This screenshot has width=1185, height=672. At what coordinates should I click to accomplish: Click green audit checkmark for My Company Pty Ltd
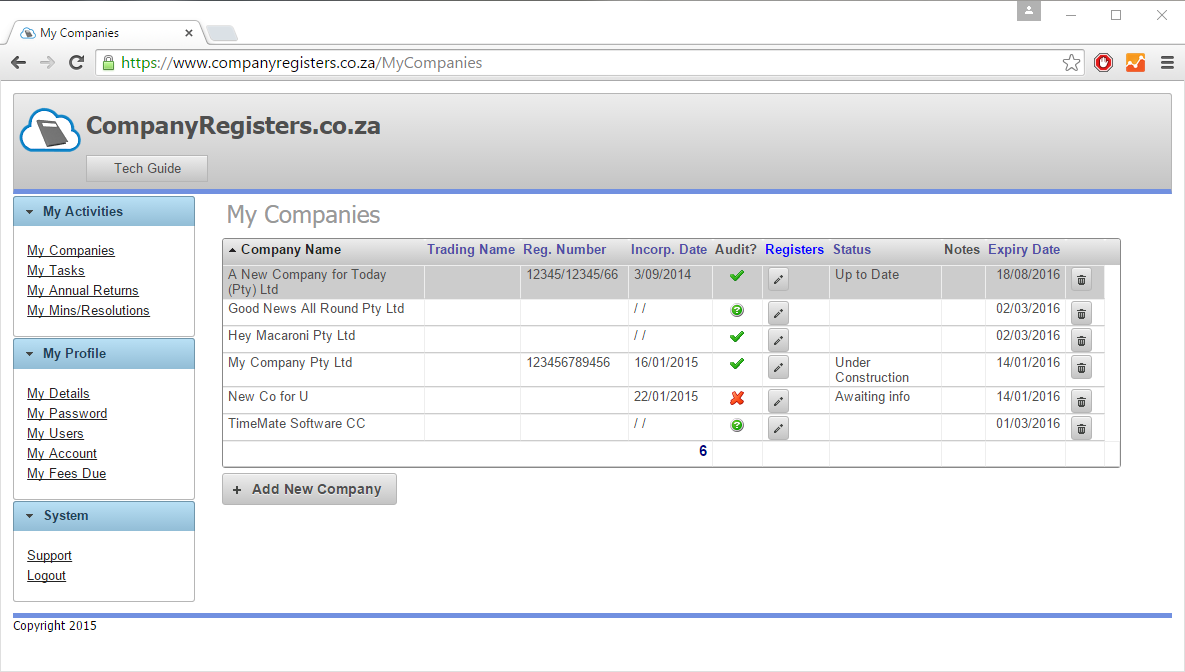737,364
